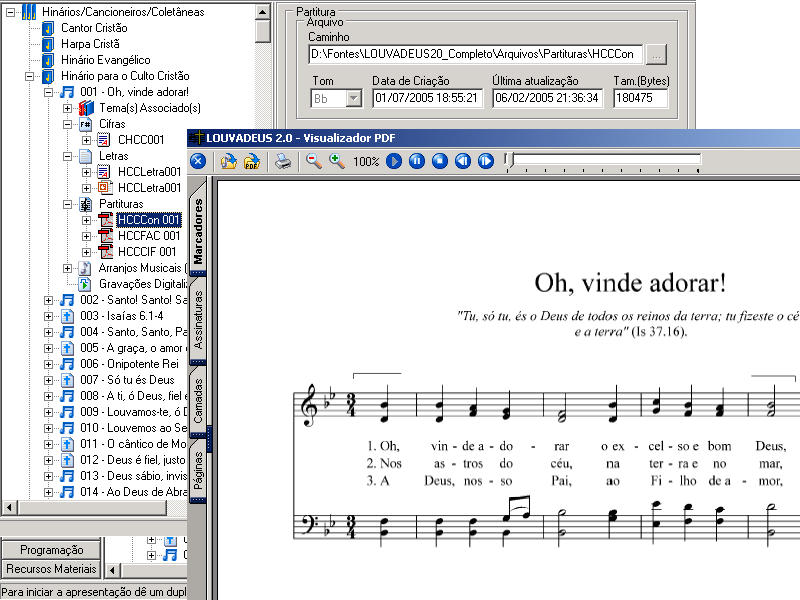Open the Tom dropdown showing Bb
Screen dimensions: 800x600
coord(354,98)
